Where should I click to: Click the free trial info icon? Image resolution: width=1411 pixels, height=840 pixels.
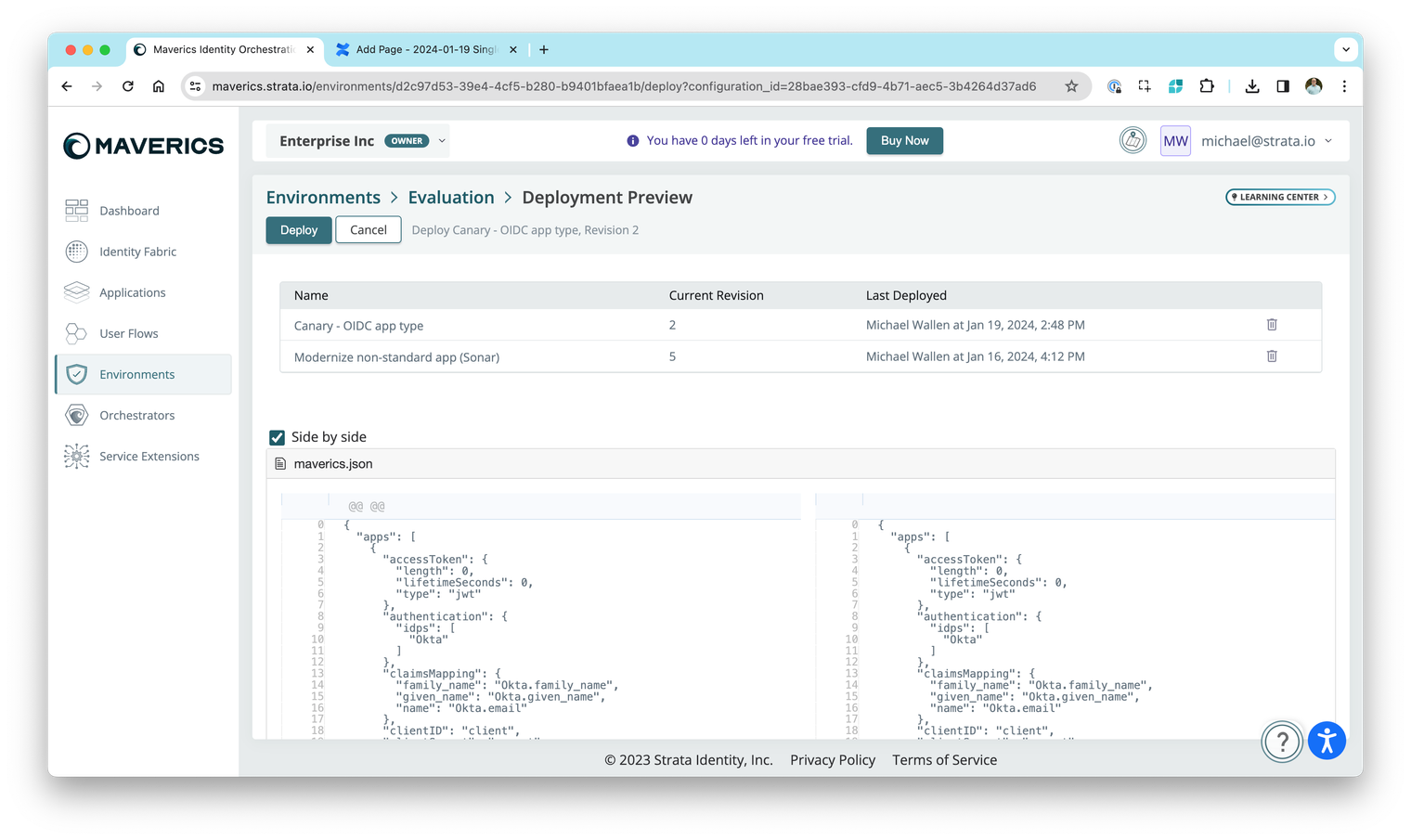[x=633, y=141]
